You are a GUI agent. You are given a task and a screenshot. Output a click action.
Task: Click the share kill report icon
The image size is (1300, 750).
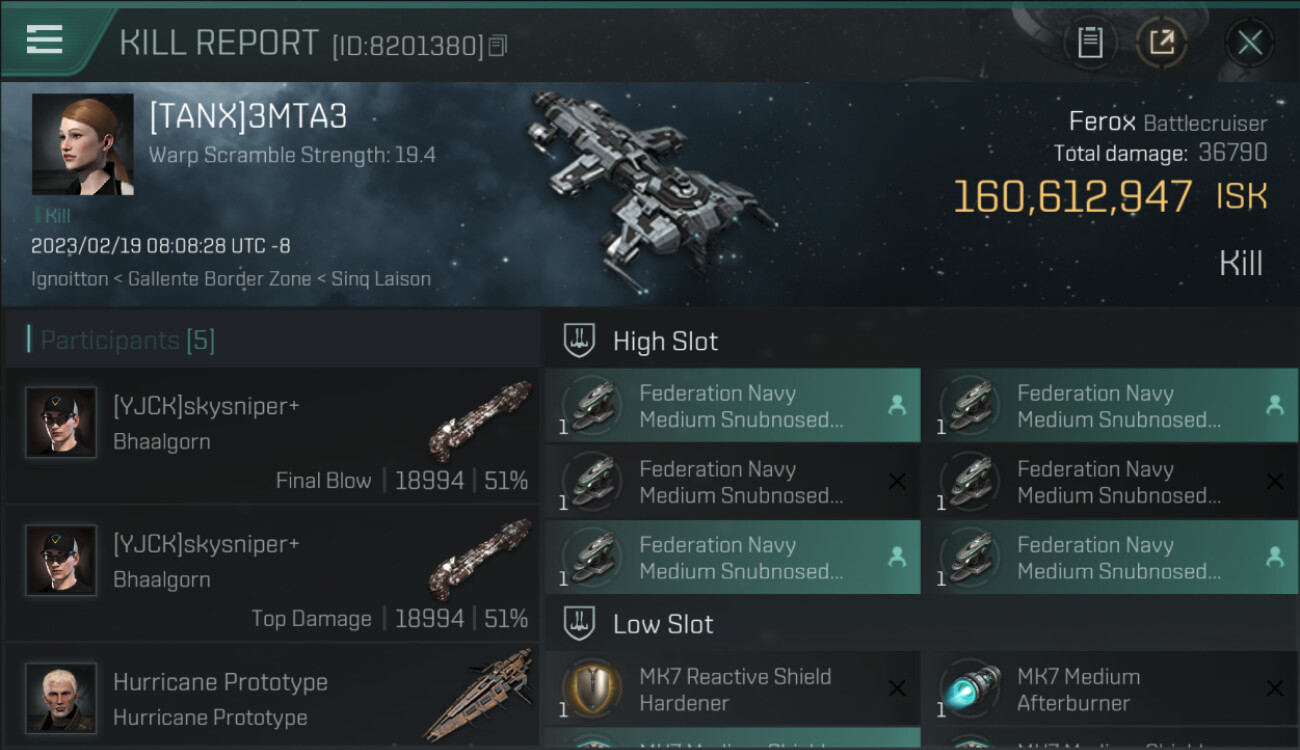pos(1161,43)
